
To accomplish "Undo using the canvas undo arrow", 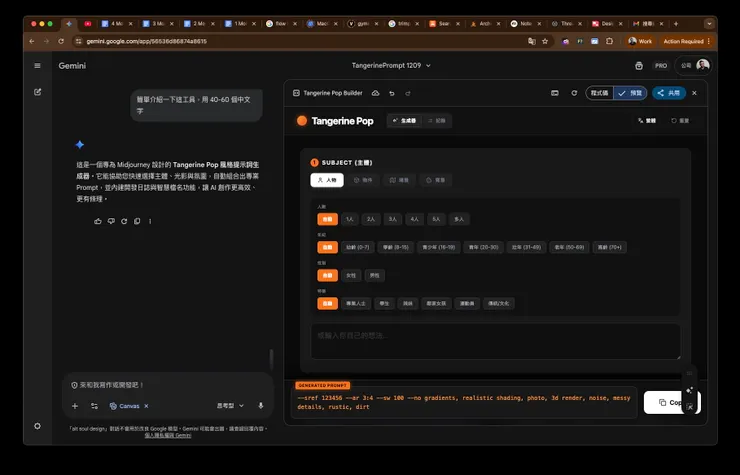I will point(392,93).
